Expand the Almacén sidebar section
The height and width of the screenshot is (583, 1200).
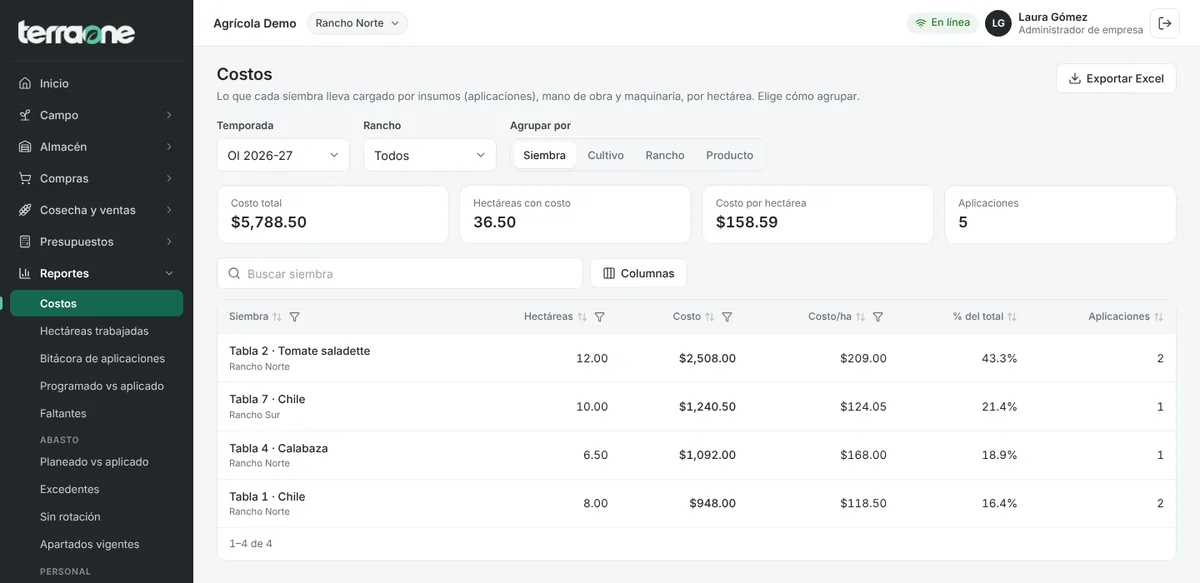click(96, 147)
